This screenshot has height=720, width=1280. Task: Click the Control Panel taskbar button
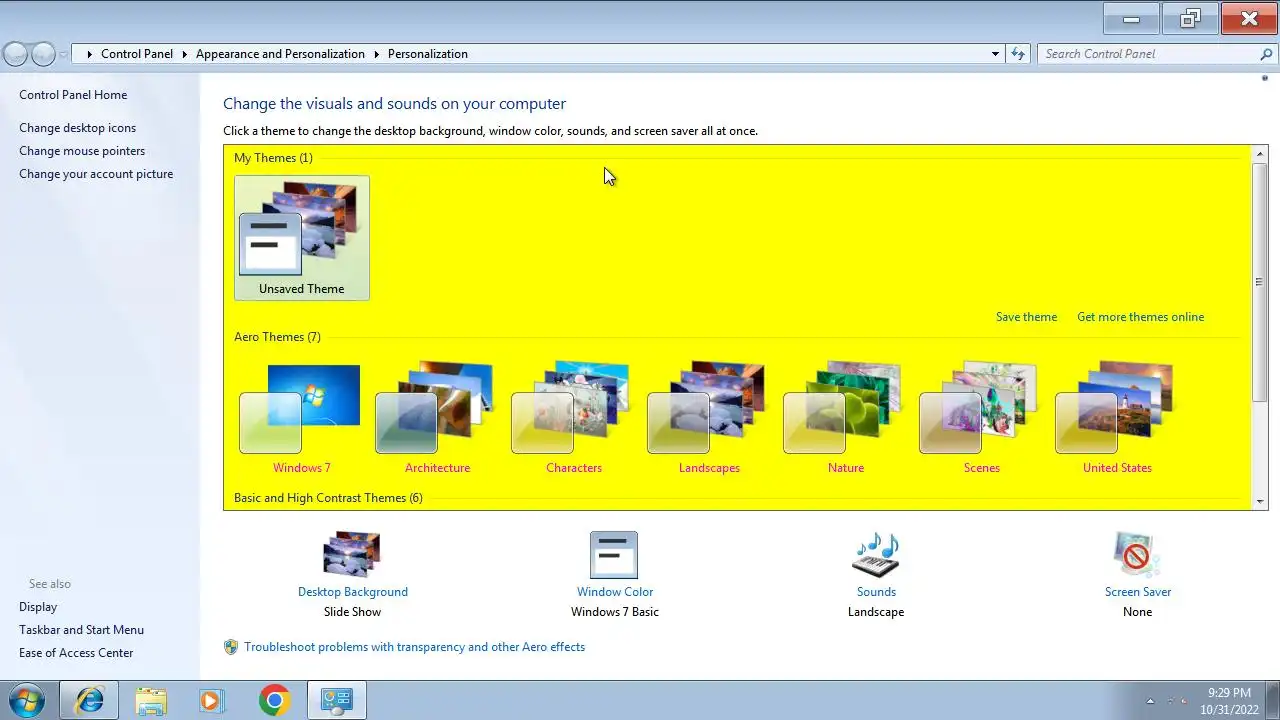336,700
